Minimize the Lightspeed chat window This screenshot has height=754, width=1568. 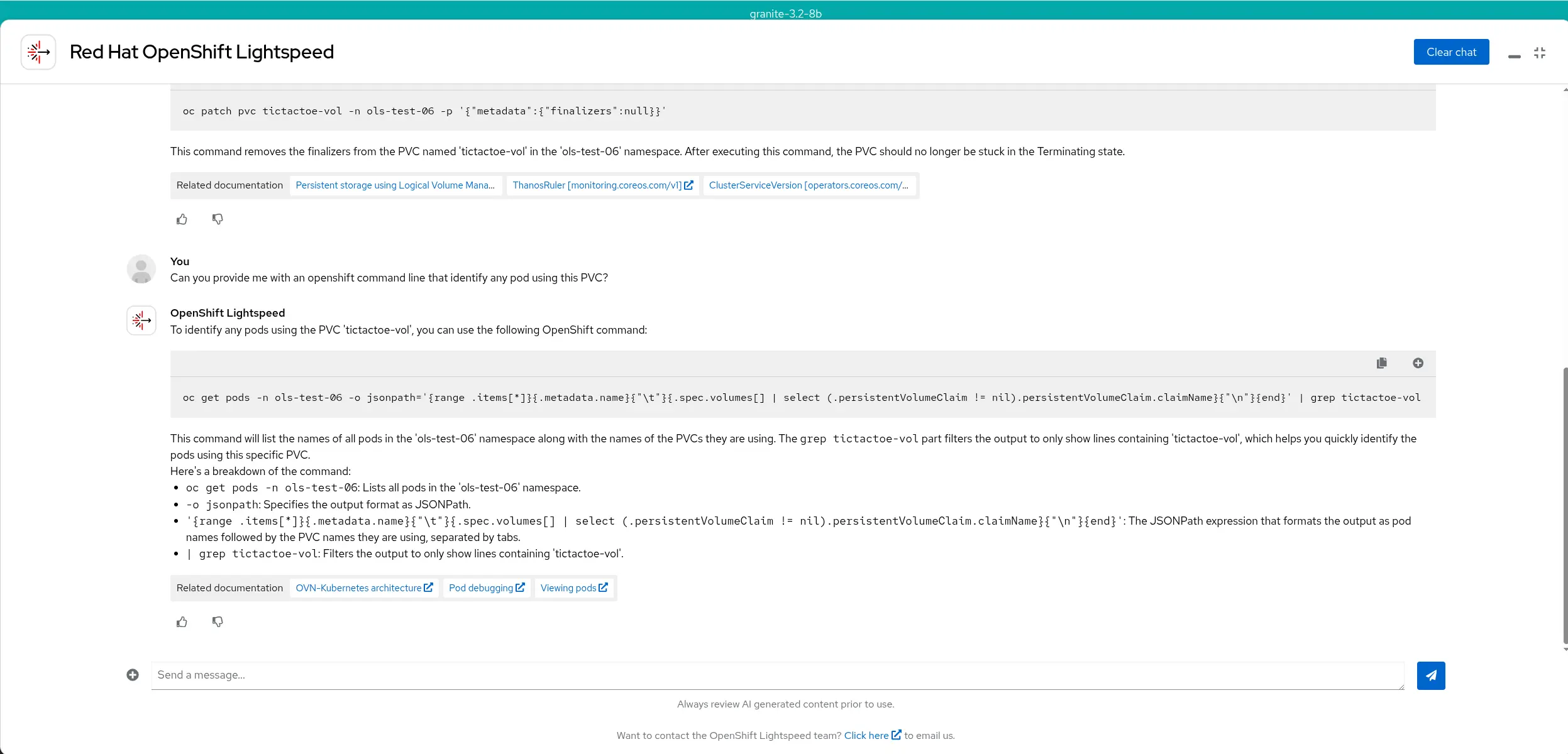(1514, 56)
